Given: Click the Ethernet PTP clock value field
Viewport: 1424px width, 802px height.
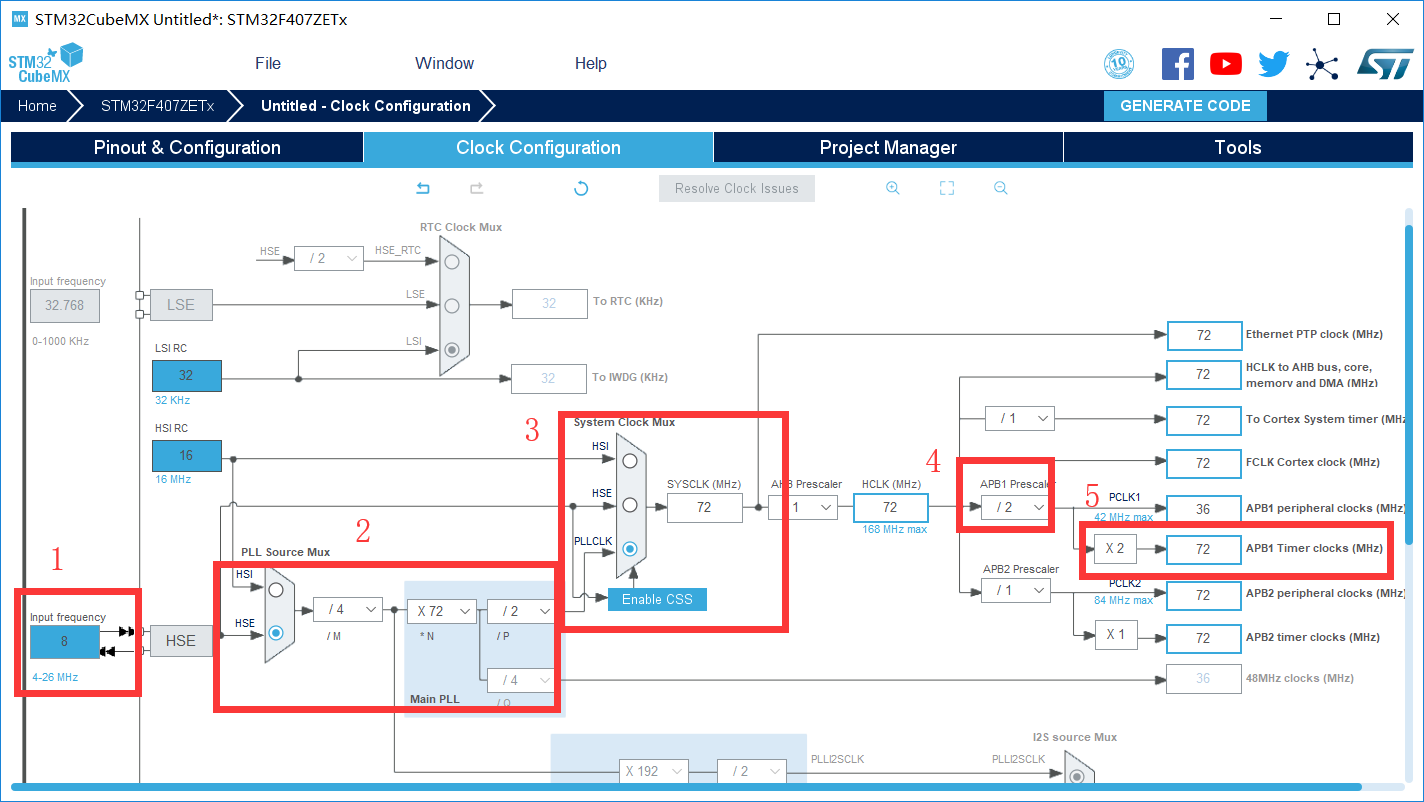Looking at the screenshot, I should [1204, 335].
